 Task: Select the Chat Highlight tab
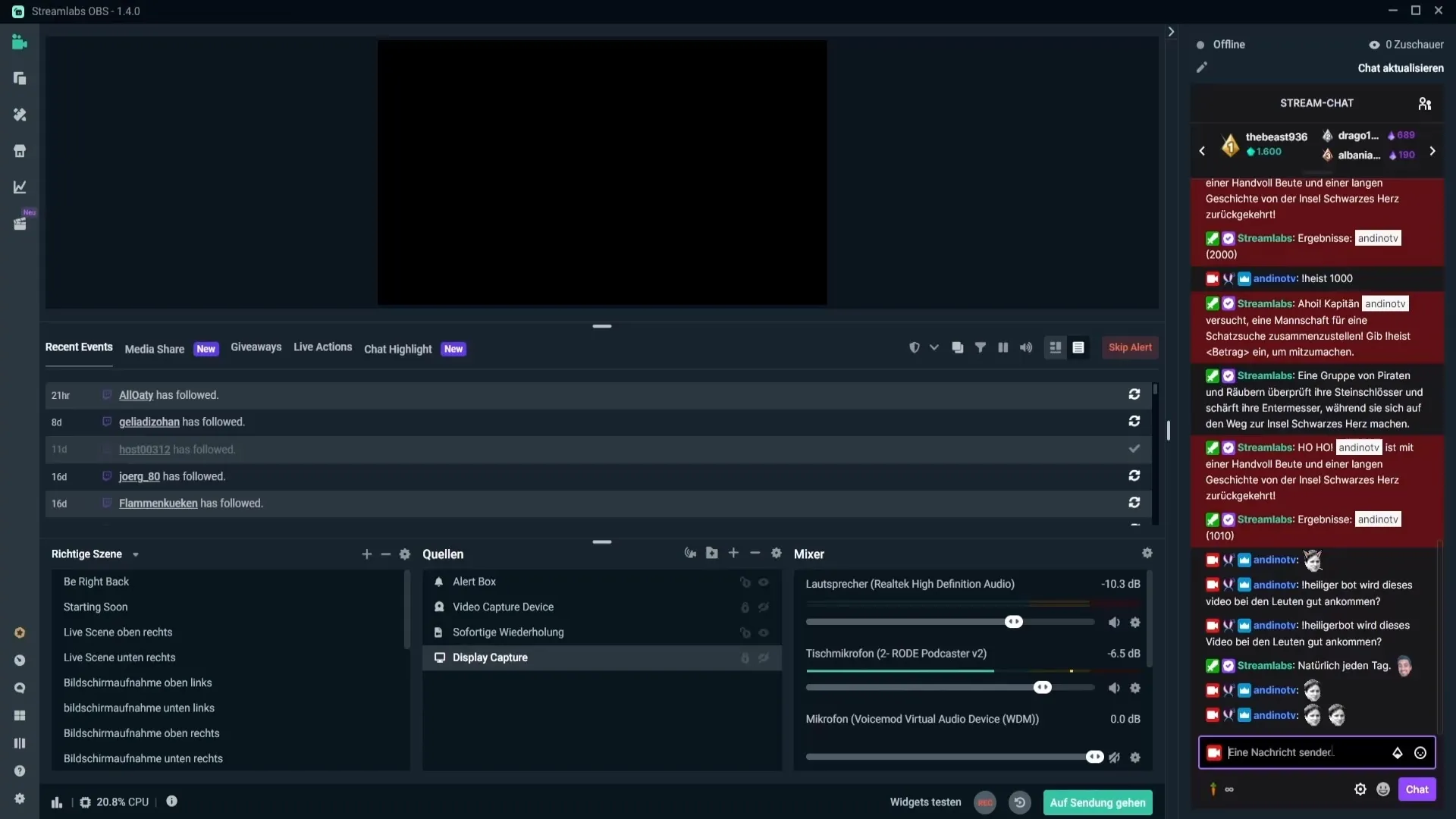pos(397,348)
